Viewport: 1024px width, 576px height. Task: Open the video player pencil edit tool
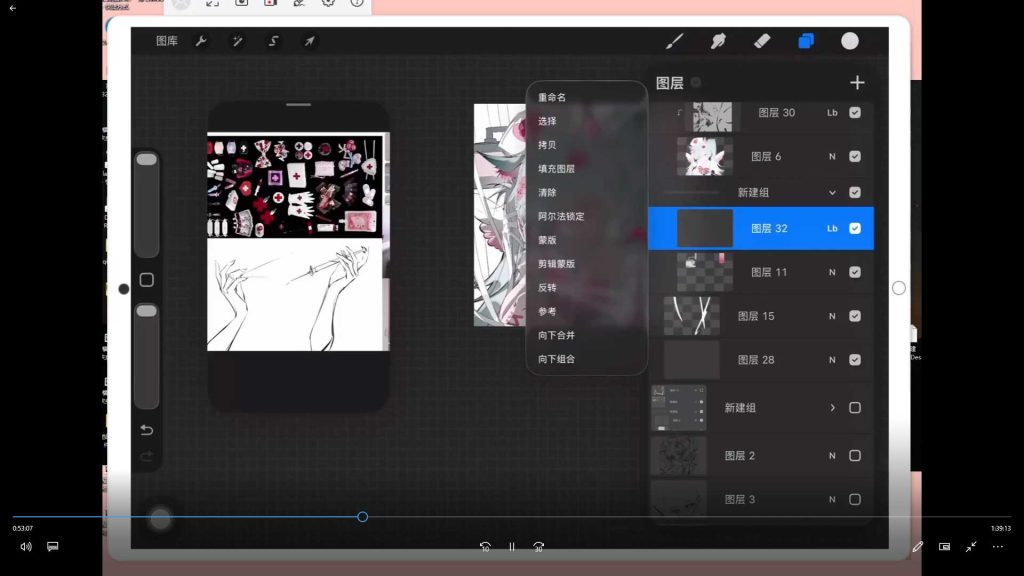918,547
